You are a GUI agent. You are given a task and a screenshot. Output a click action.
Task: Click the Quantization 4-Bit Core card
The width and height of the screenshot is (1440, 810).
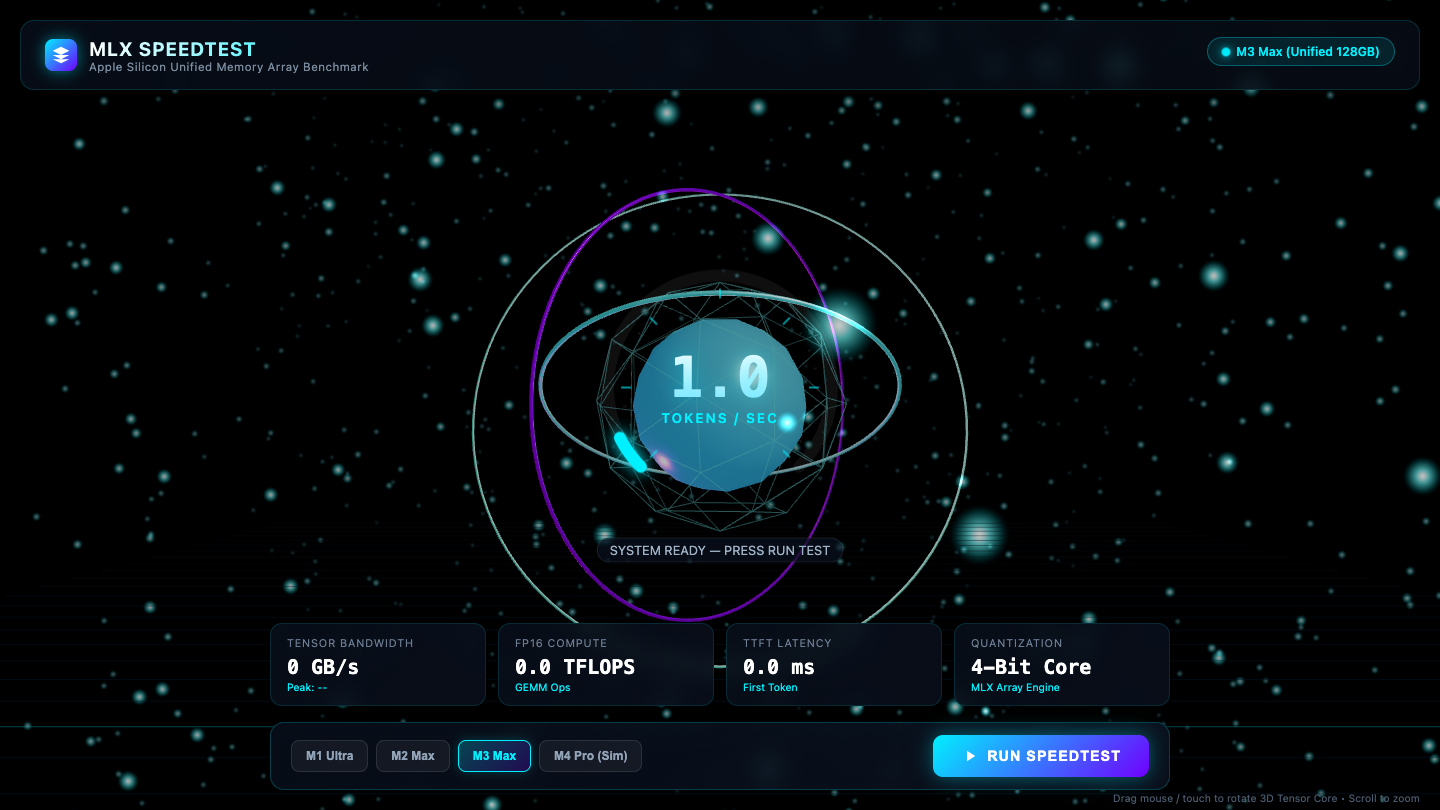click(1062, 665)
